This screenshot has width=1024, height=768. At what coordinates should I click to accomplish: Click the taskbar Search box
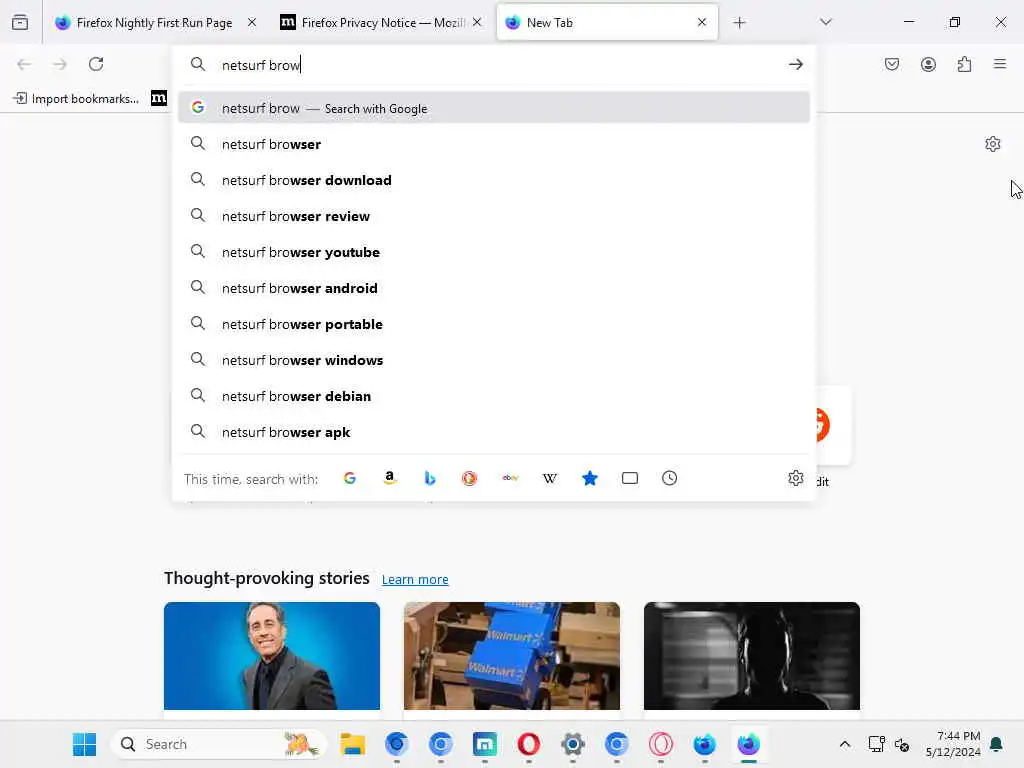coord(219,744)
